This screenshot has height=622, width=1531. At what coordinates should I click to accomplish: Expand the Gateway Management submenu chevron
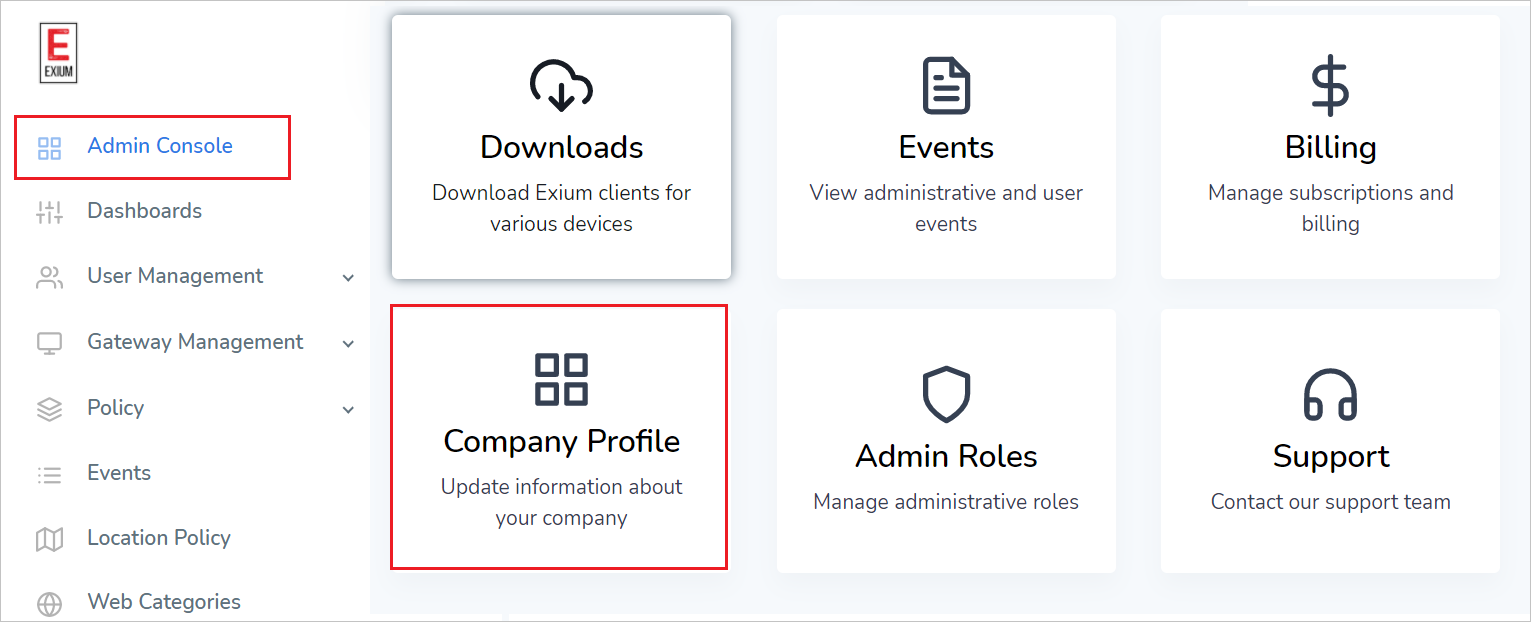[348, 344]
